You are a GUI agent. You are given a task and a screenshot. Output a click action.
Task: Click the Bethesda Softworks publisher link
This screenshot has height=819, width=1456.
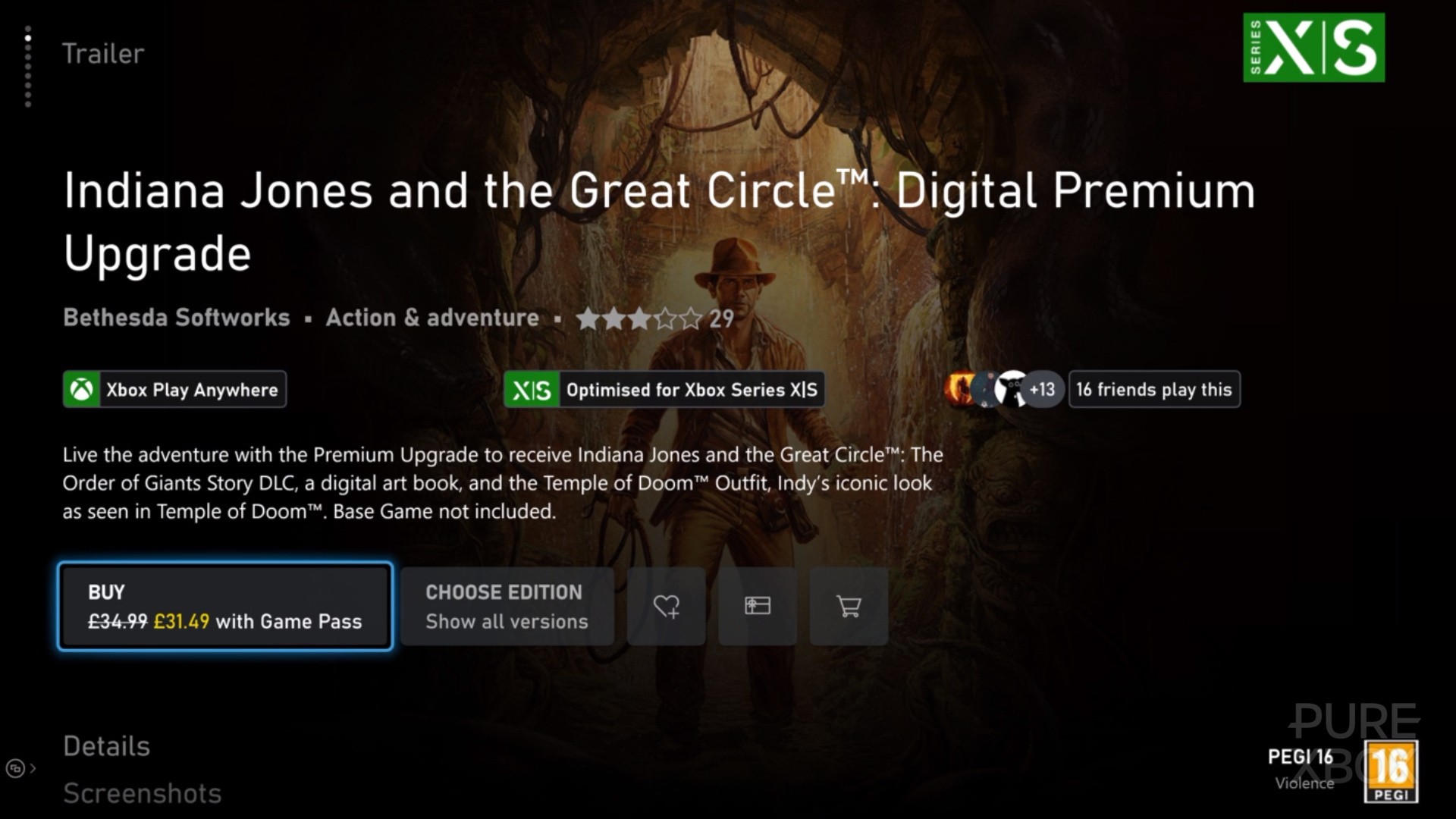[177, 317]
